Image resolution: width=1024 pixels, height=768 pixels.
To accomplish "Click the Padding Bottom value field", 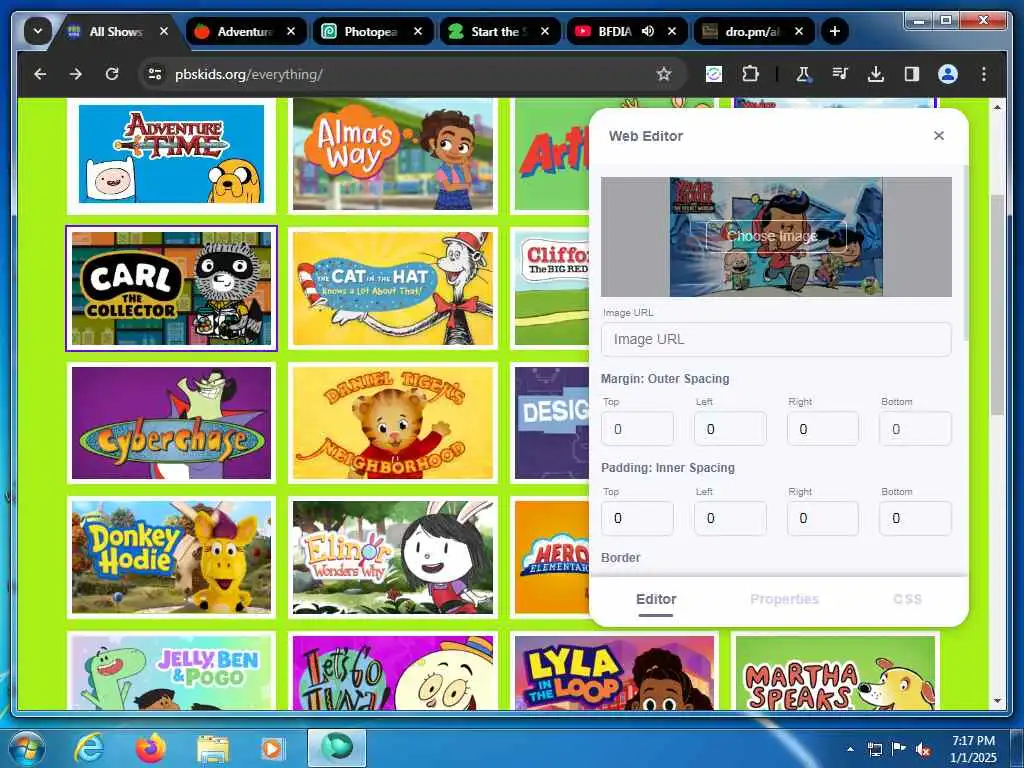I will [x=916, y=519].
